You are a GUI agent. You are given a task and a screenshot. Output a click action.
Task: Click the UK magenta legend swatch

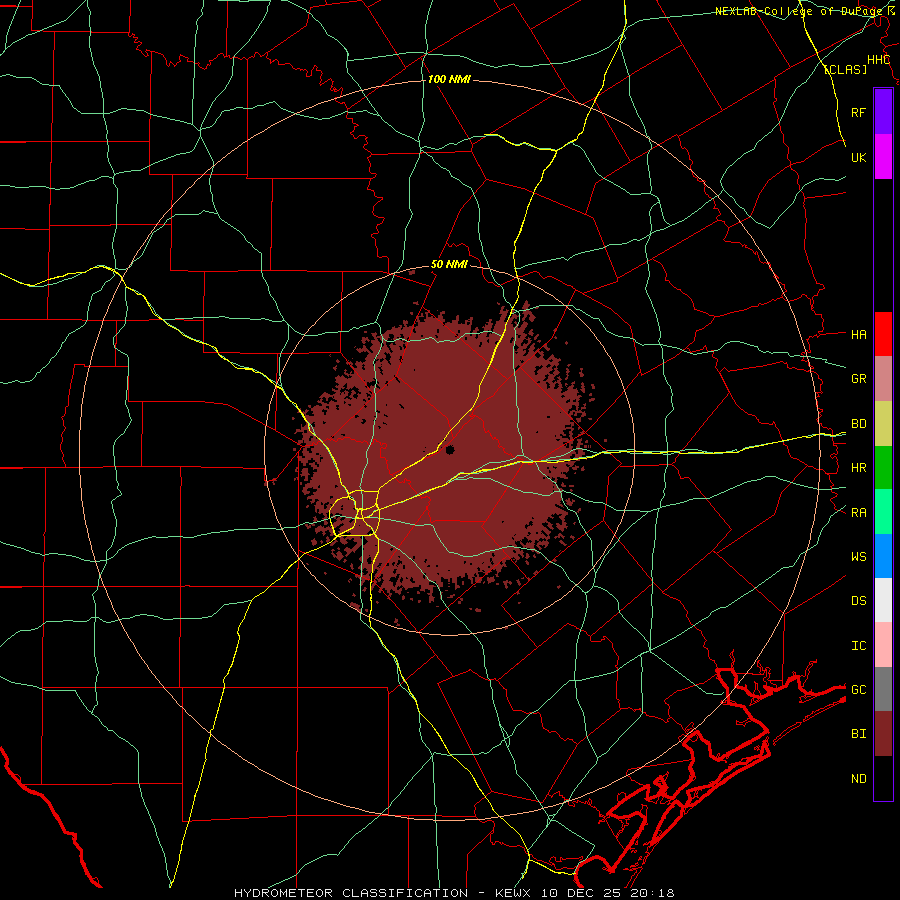883,157
